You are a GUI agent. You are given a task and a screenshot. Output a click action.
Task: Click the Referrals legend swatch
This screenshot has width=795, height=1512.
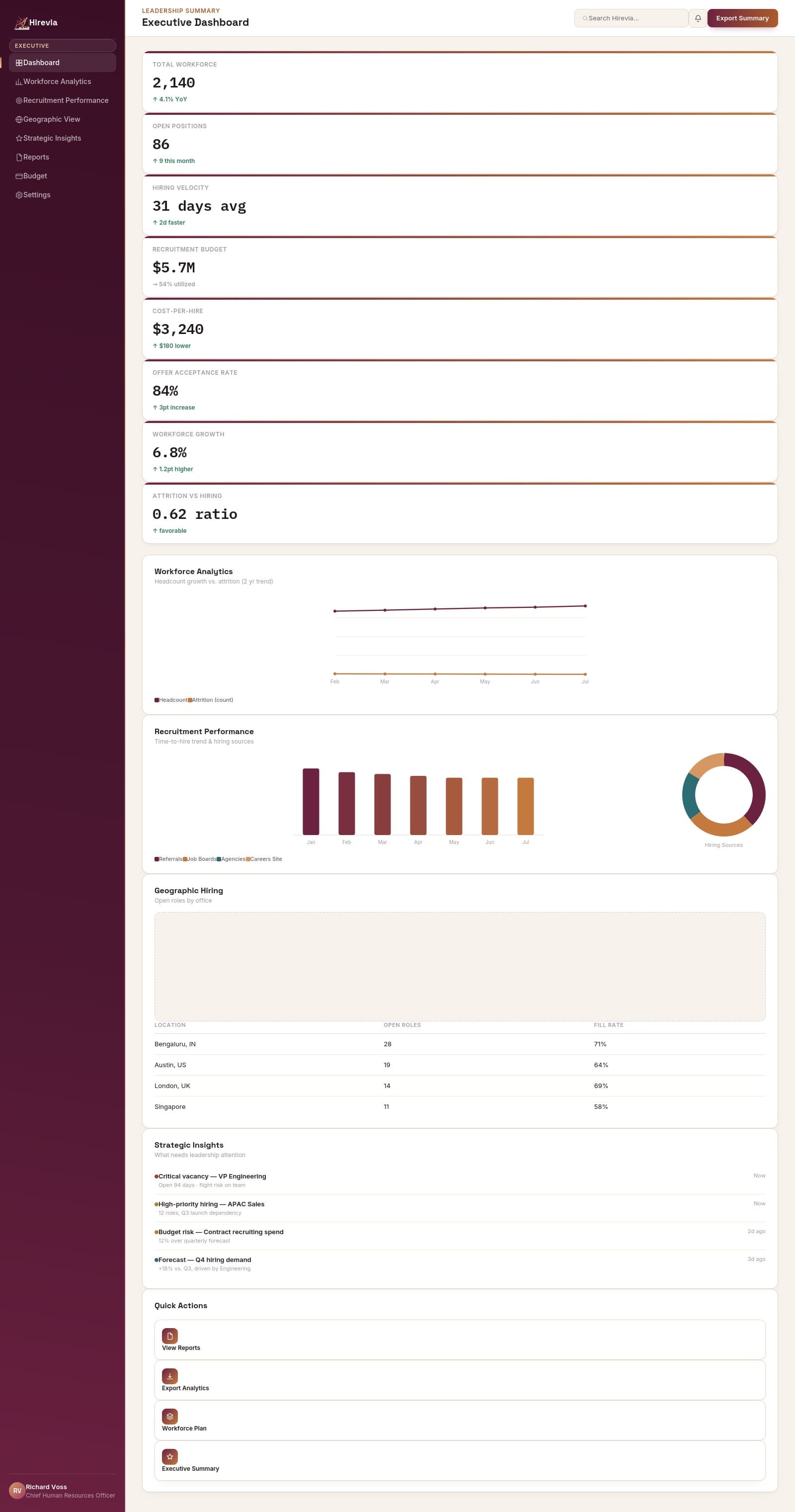click(x=157, y=859)
